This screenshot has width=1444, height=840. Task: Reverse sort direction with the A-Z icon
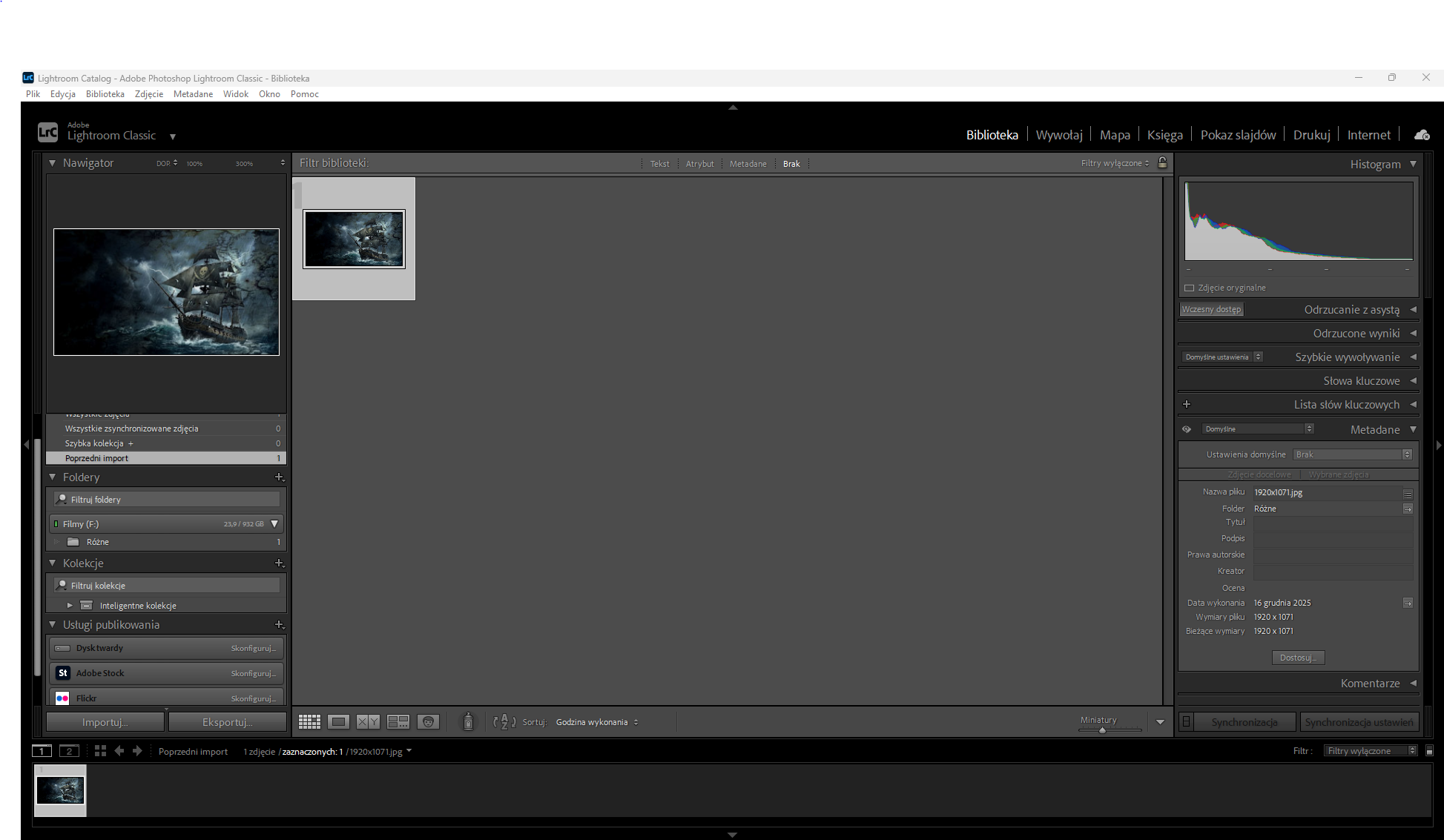(x=504, y=722)
